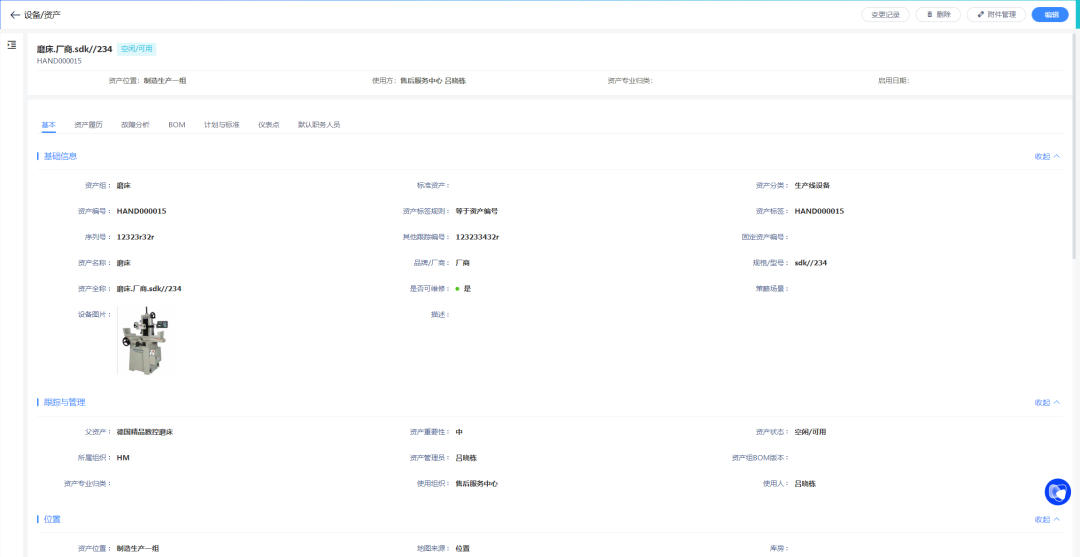Go to the 仪表点 tab
The height and width of the screenshot is (557, 1080).
(268, 125)
